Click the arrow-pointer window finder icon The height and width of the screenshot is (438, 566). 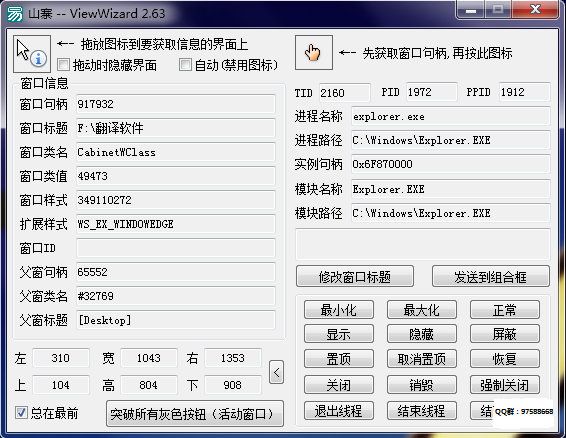[x=32, y=53]
